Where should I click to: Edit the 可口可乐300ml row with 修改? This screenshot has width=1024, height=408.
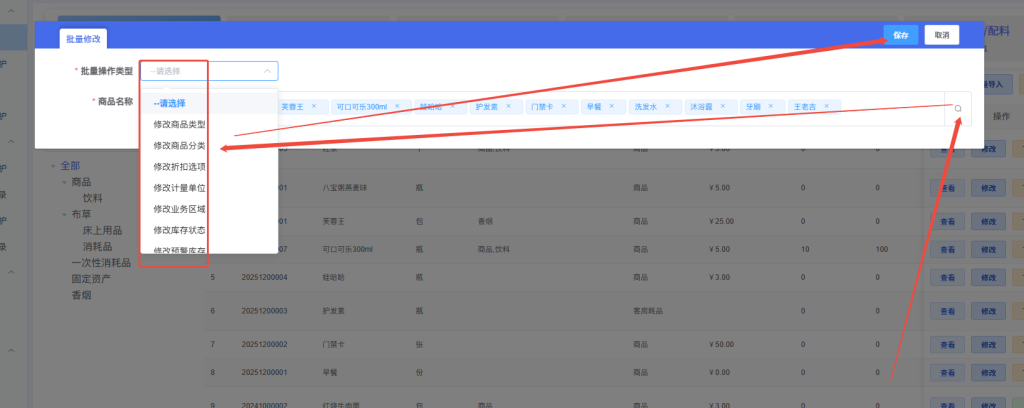[988, 249]
